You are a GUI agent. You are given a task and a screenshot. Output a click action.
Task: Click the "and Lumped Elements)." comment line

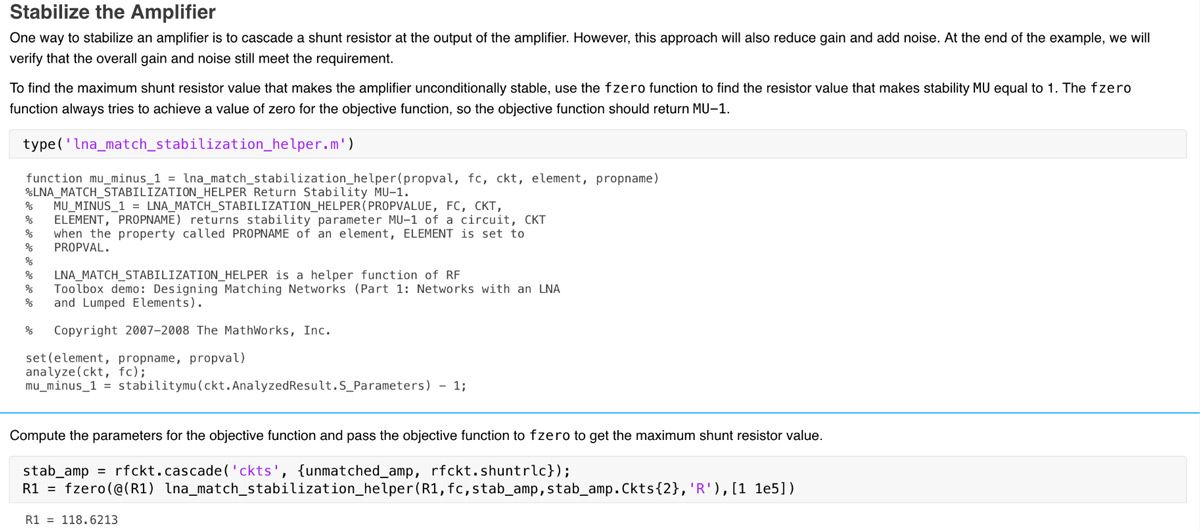tap(127, 302)
